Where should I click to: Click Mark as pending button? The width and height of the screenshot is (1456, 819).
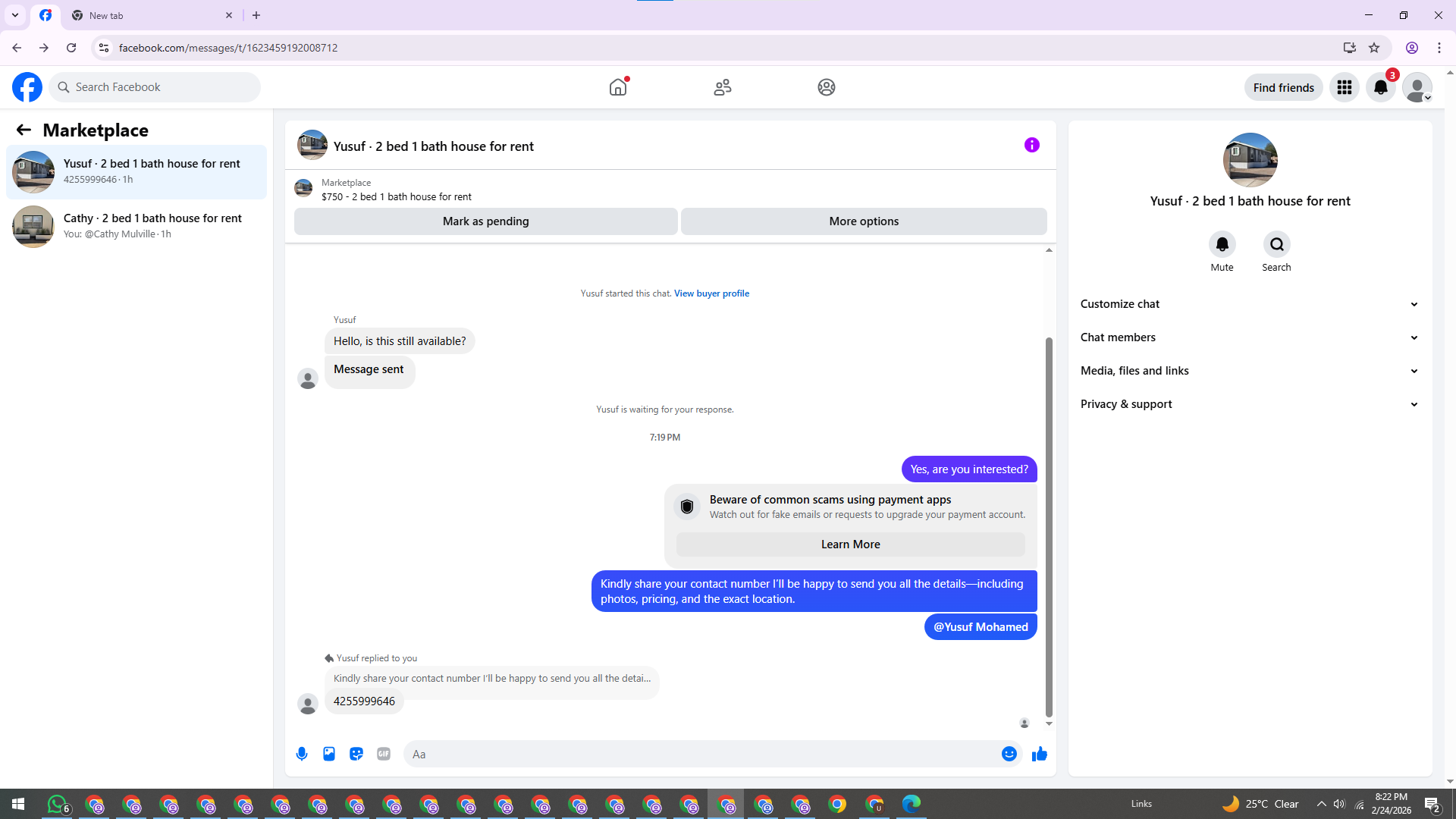pyautogui.click(x=485, y=221)
